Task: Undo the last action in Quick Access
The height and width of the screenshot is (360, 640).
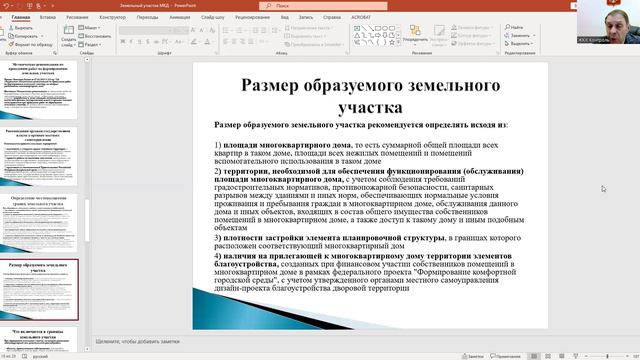Action: click(x=6, y=6)
